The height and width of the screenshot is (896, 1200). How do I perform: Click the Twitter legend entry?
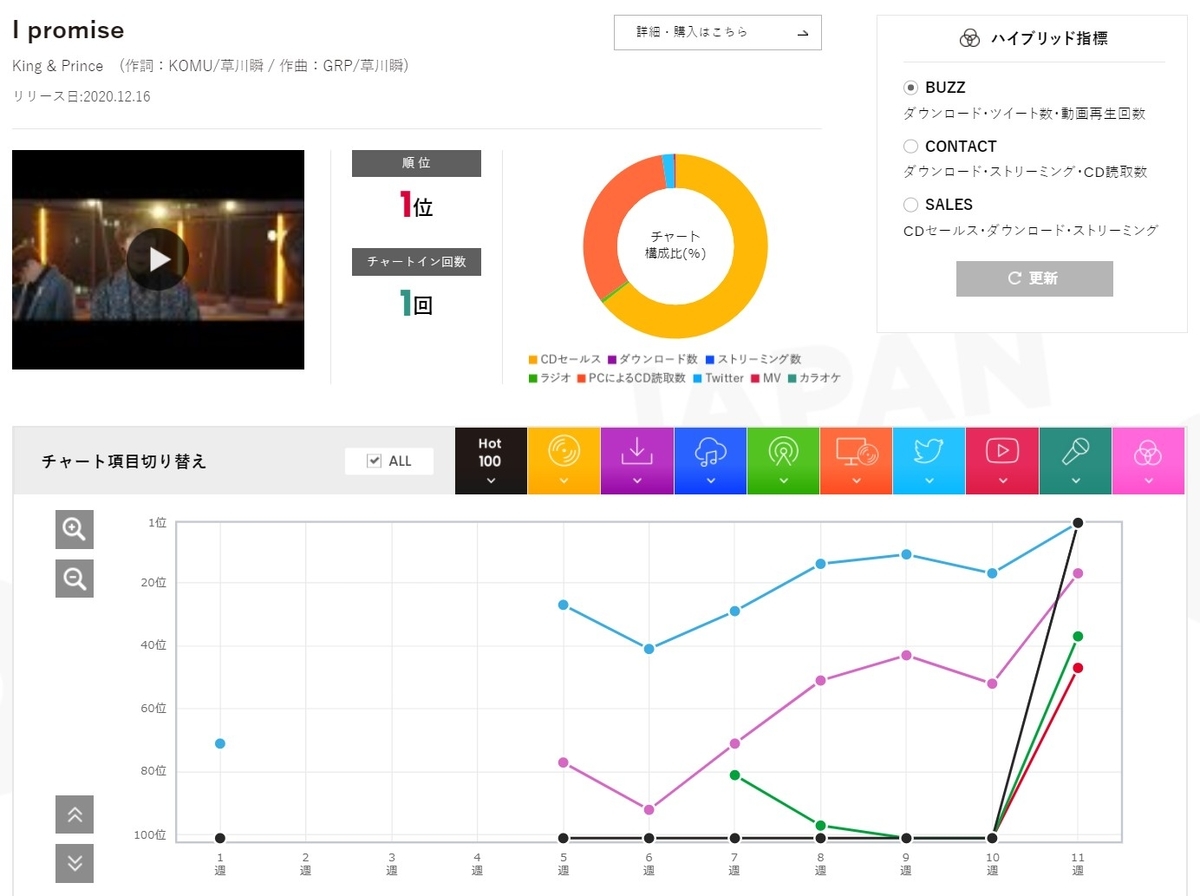pos(717,378)
